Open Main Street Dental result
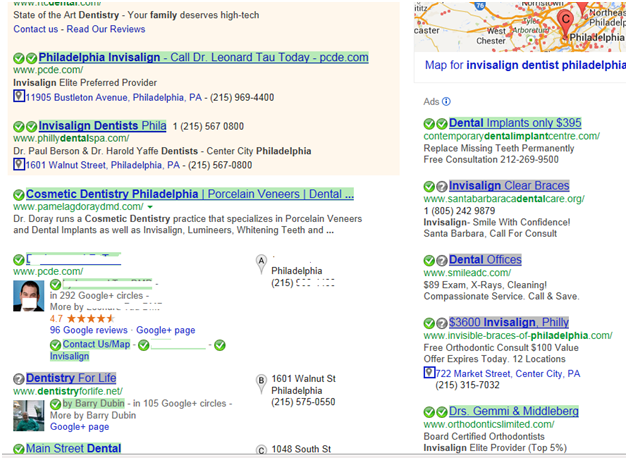Viewport: 628px width, 460px height. [x=73, y=448]
